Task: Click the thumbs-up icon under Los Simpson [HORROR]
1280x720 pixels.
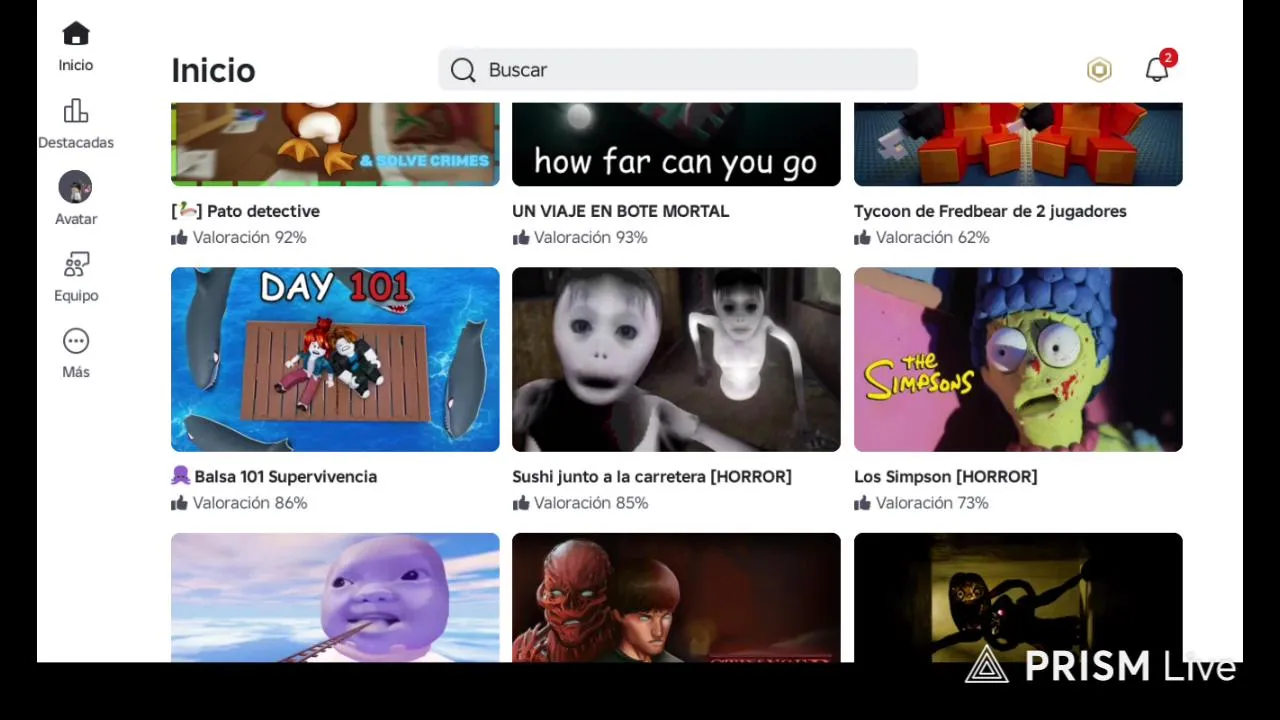Action: (x=862, y=503)
